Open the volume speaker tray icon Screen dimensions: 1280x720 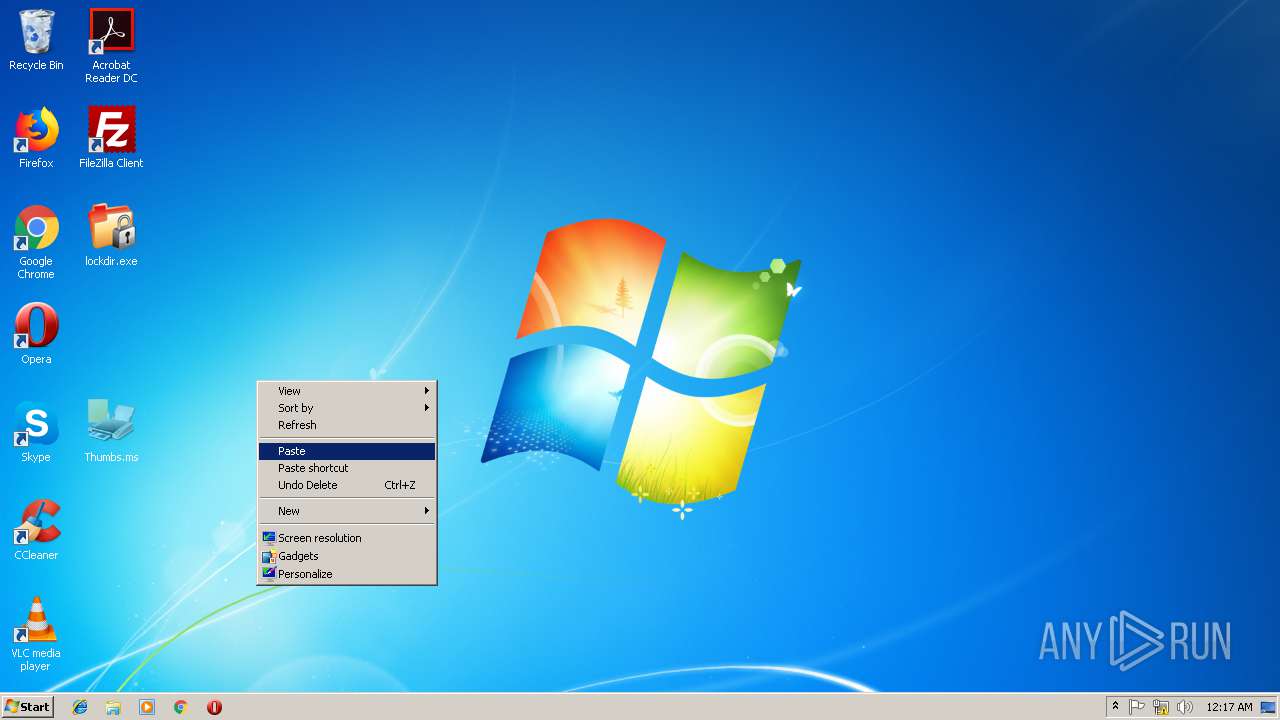[x=1185, y=707]
